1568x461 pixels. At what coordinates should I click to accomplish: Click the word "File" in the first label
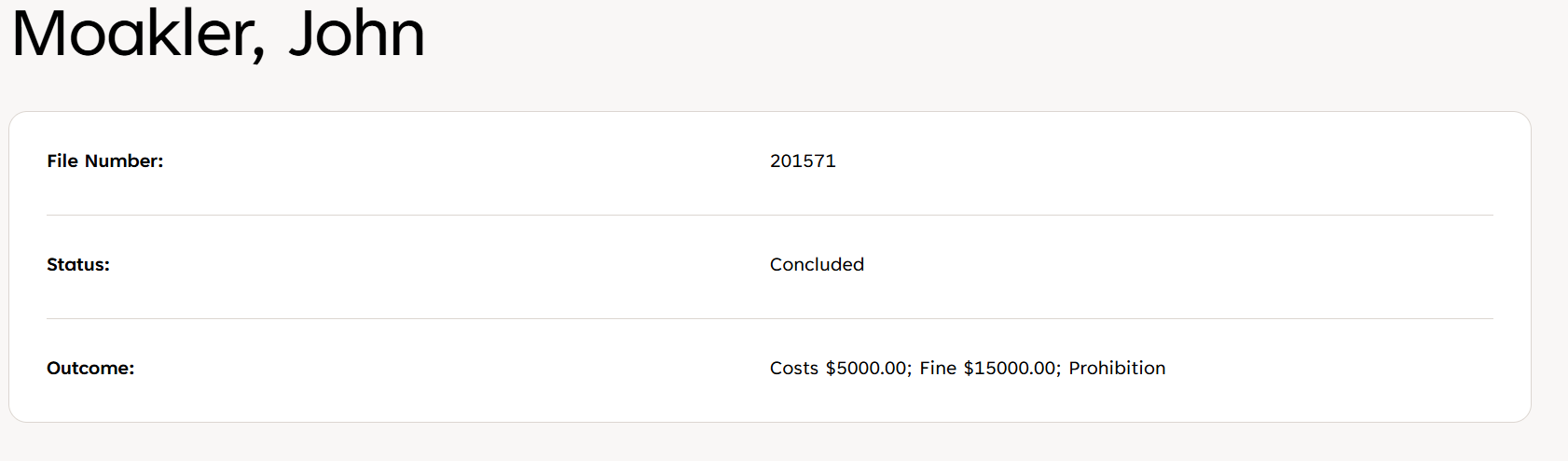coord(62,161)
